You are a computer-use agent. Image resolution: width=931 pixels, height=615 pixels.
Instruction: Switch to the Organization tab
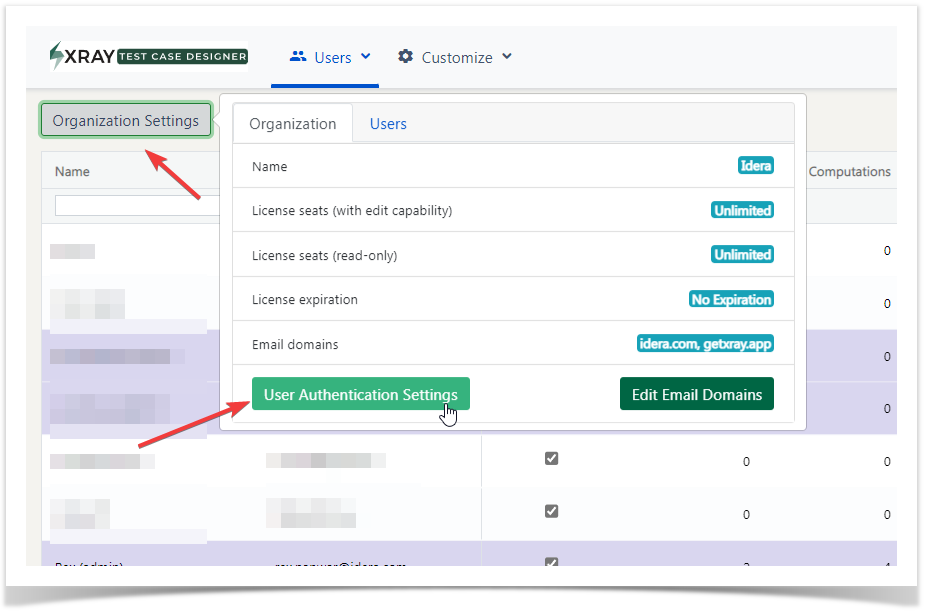293,123
